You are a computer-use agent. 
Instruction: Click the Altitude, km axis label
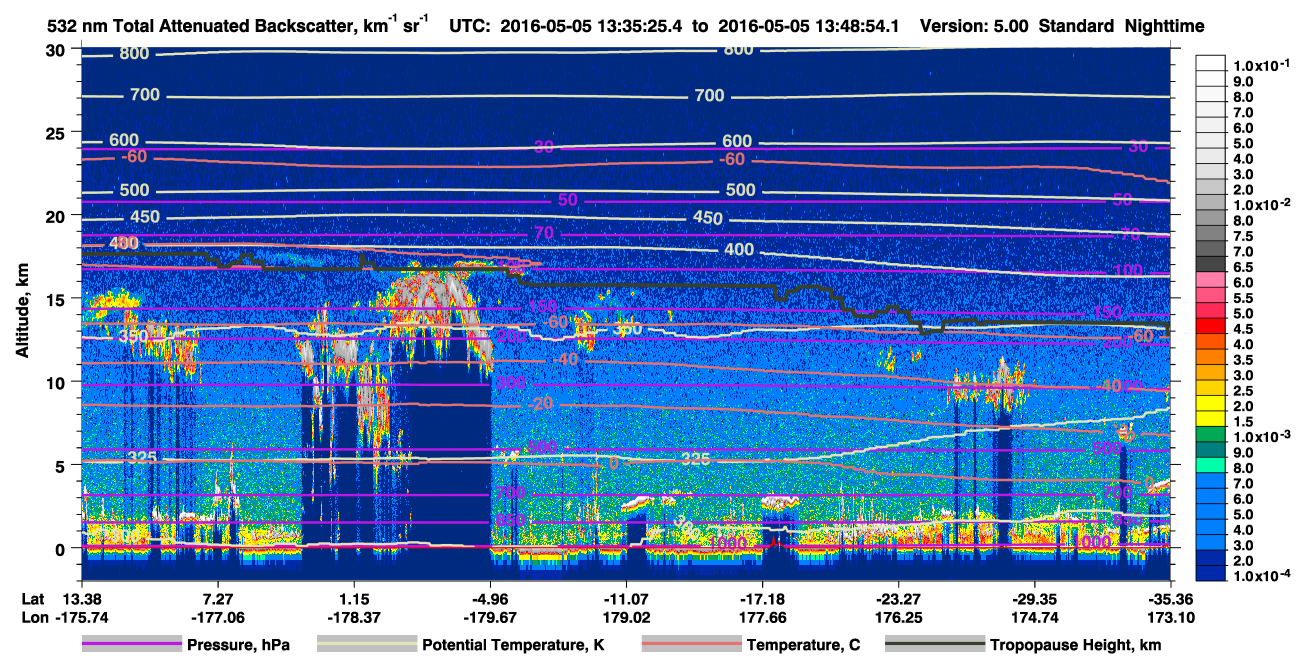23,311
